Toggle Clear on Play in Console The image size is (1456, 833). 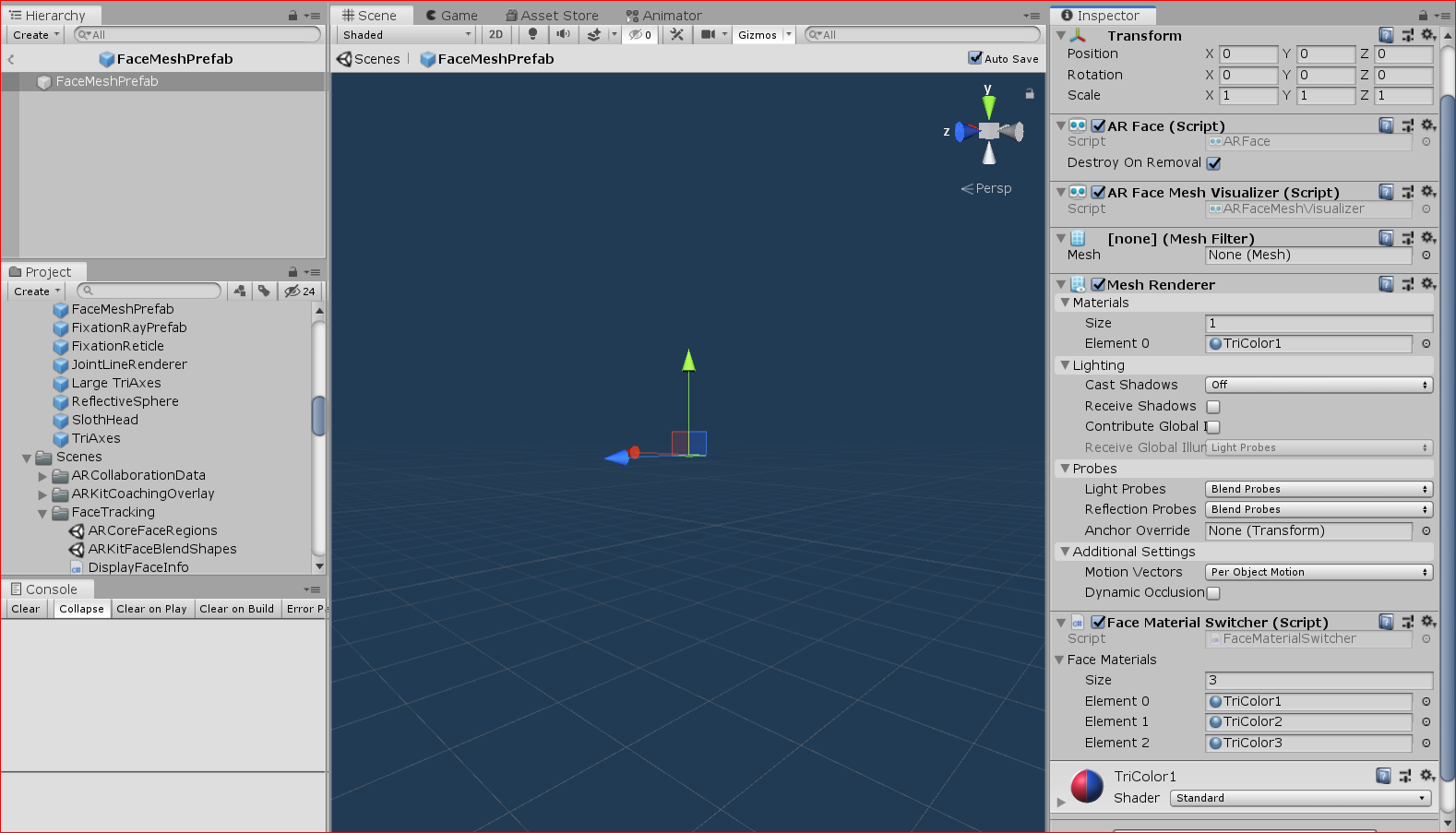[x=152, y=609]
